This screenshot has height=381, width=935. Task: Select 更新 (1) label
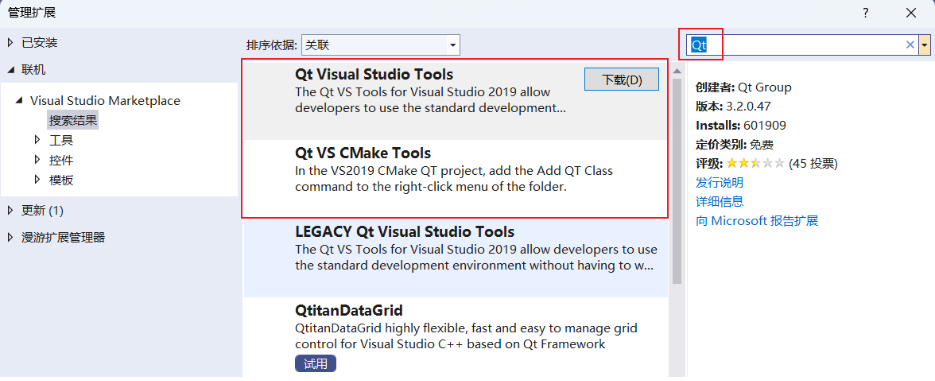pyautogui.click(x=42, y=210)
